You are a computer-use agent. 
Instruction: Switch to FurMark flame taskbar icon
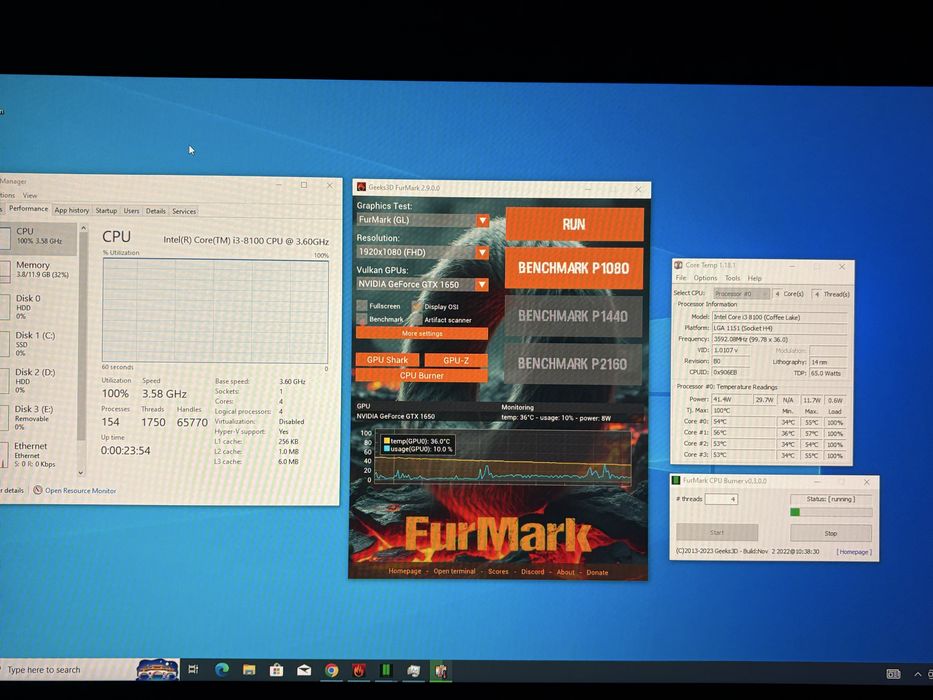click(359, 671)
